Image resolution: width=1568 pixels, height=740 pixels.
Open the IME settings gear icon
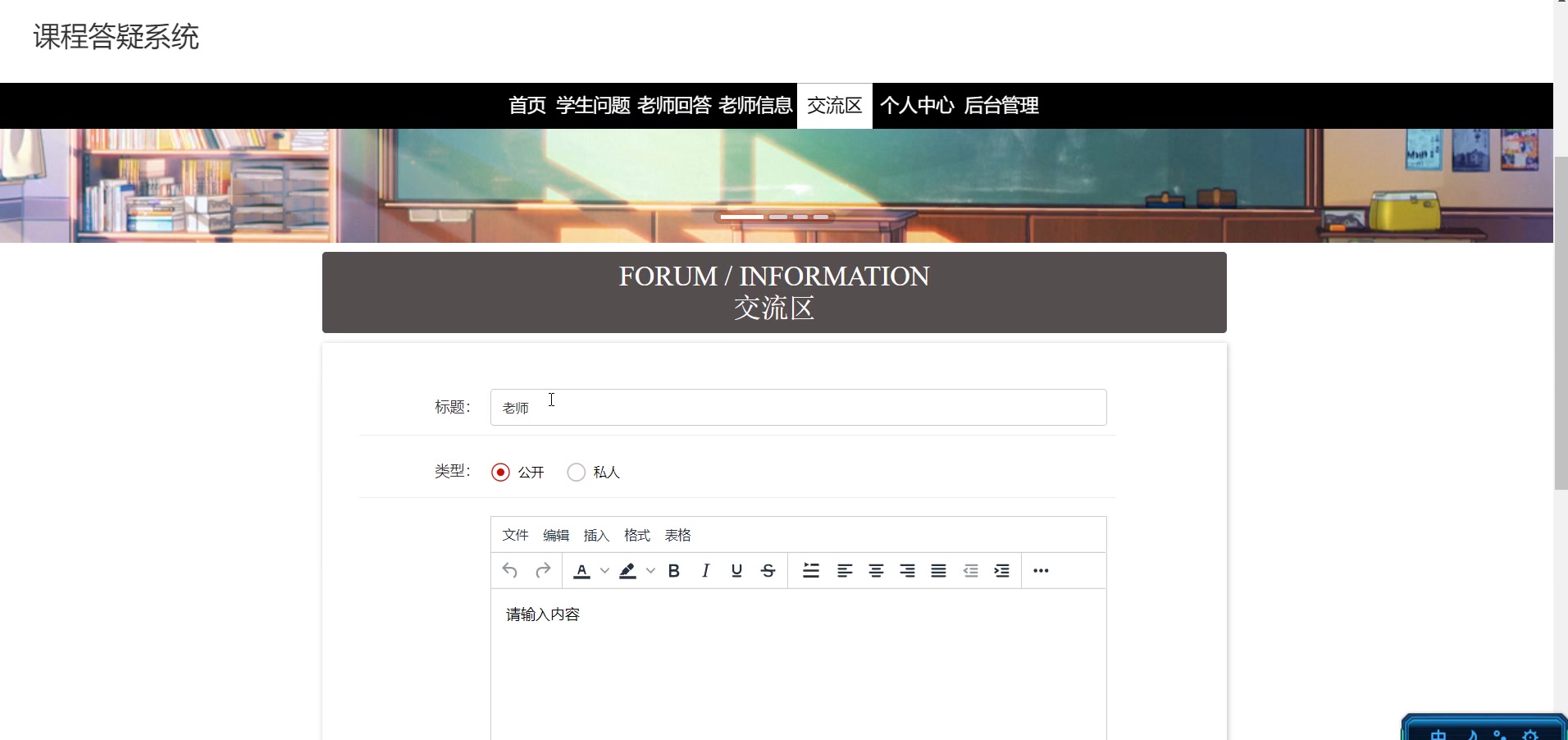coord(1530,737)
